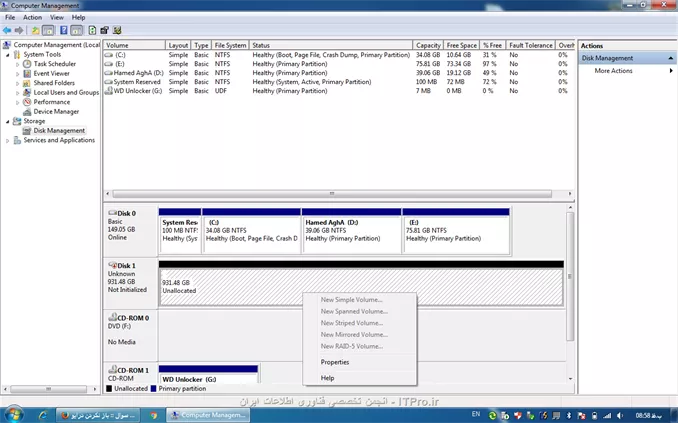Click the green Refresh toolbar icon

tap(92, 30)
